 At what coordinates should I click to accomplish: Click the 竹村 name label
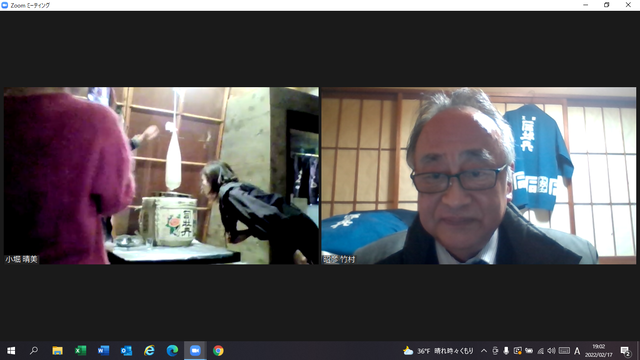[339, 259]
